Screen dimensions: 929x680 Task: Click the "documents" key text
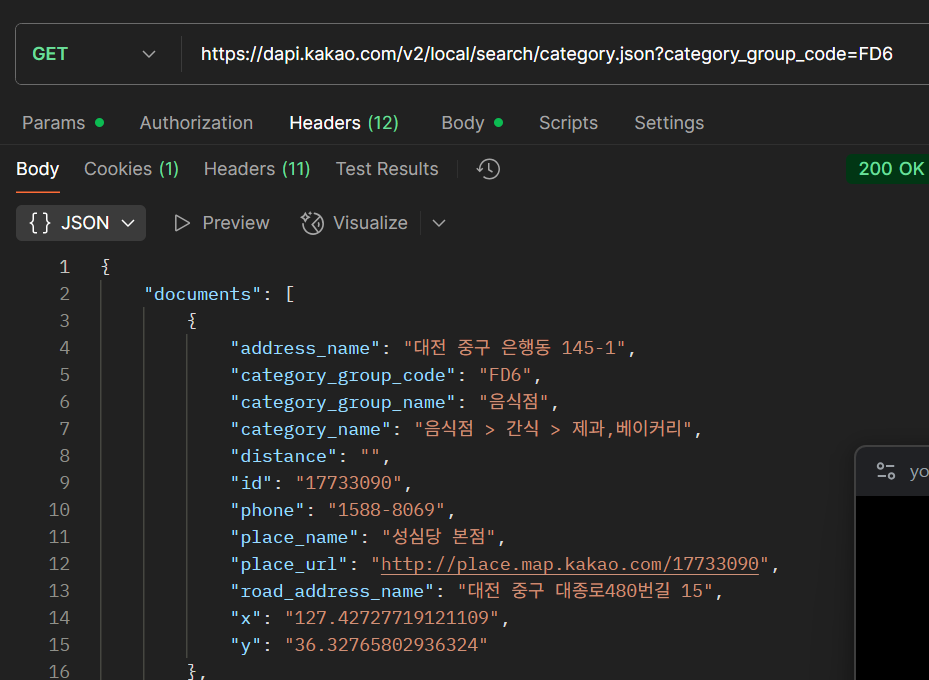203,294
